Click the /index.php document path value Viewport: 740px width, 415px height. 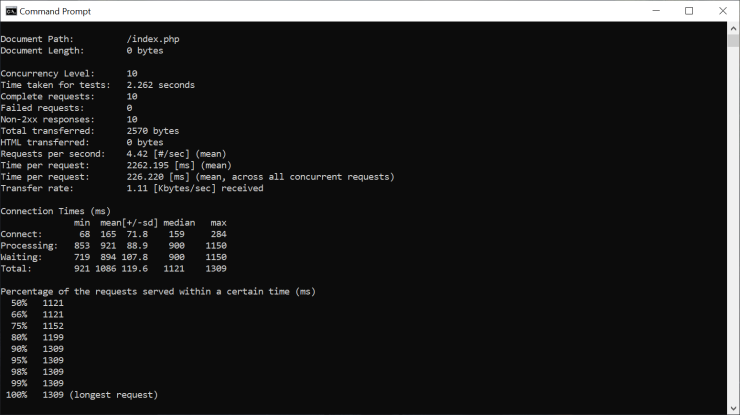153,39
